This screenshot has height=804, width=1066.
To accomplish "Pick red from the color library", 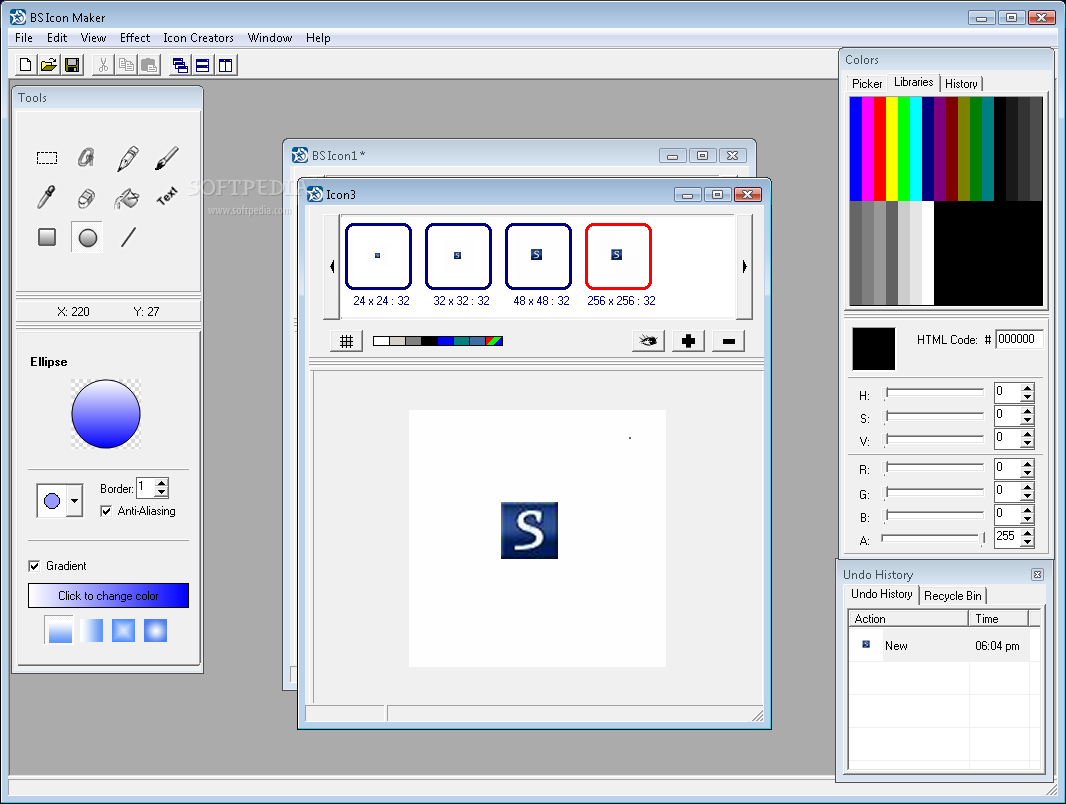I will click(x=880, y=148).
